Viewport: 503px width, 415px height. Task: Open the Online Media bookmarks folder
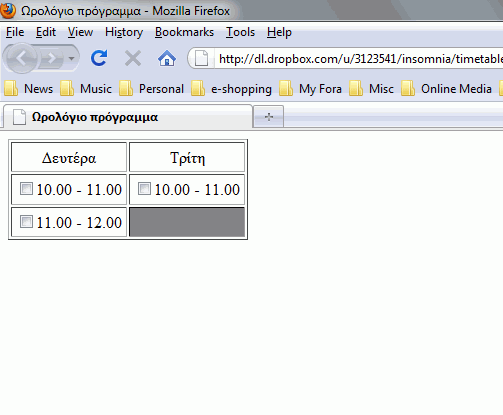pyautogui.click(x=447, y=89)
